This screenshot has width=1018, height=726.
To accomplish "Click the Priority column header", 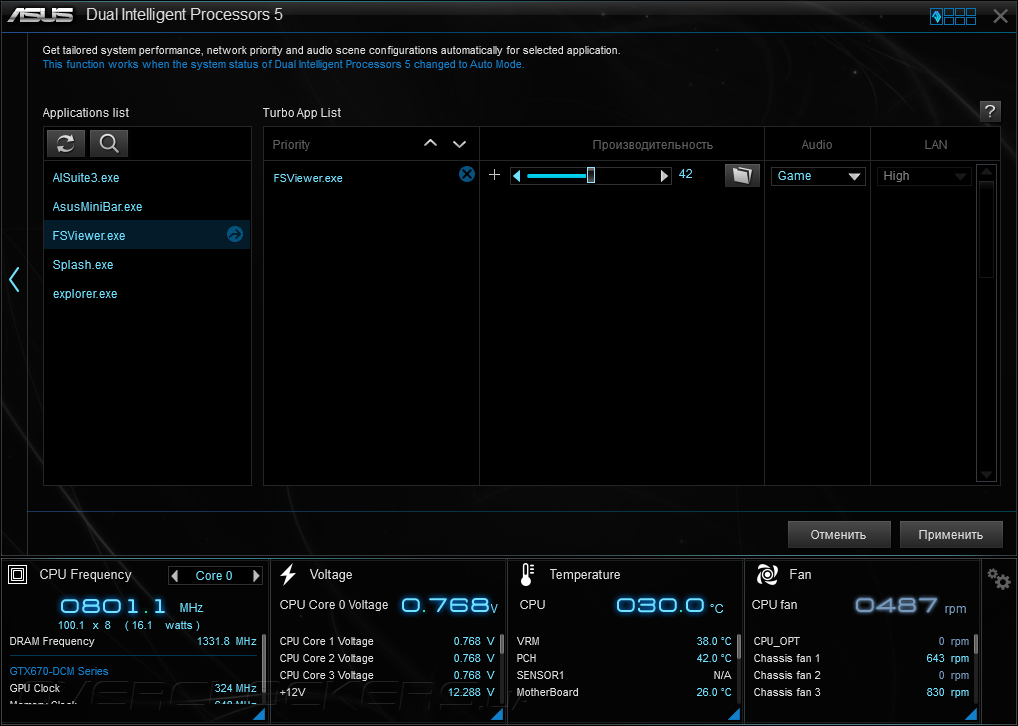I will tap(291, 145).
